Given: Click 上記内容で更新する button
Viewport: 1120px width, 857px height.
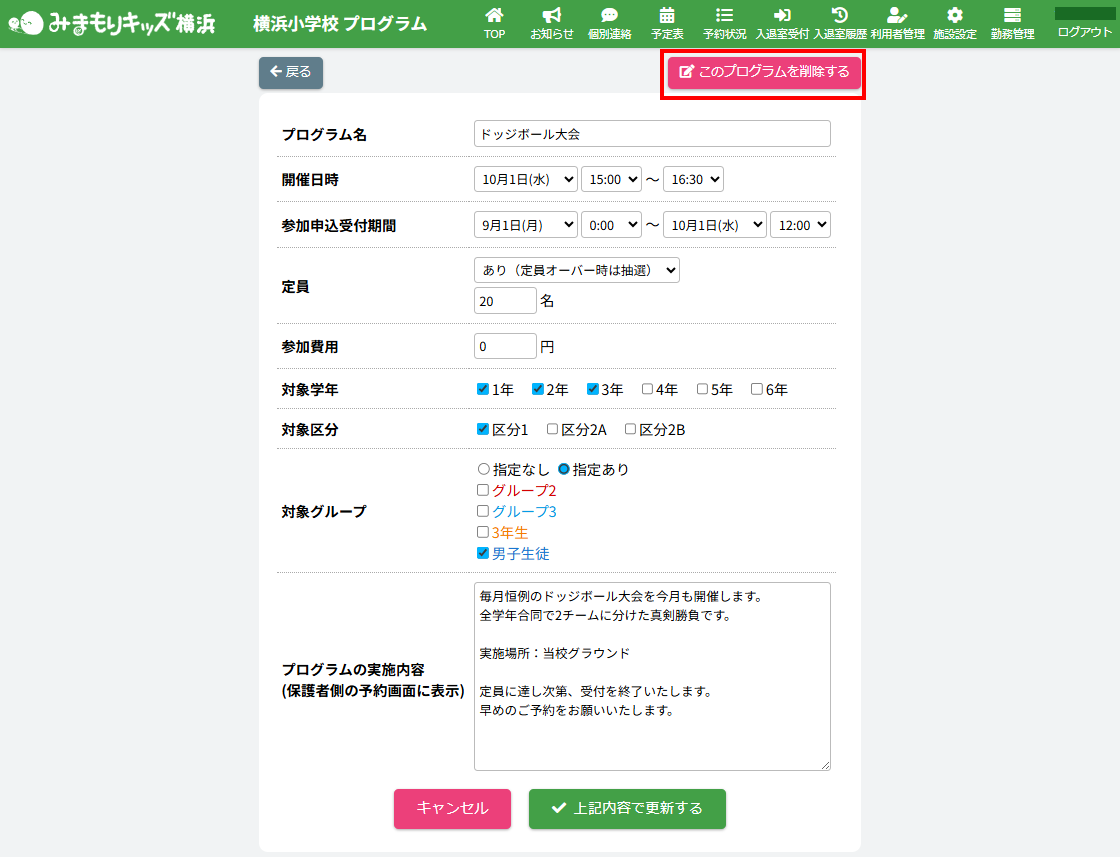Looking at the screenshot, I should (x=627, y=808).
